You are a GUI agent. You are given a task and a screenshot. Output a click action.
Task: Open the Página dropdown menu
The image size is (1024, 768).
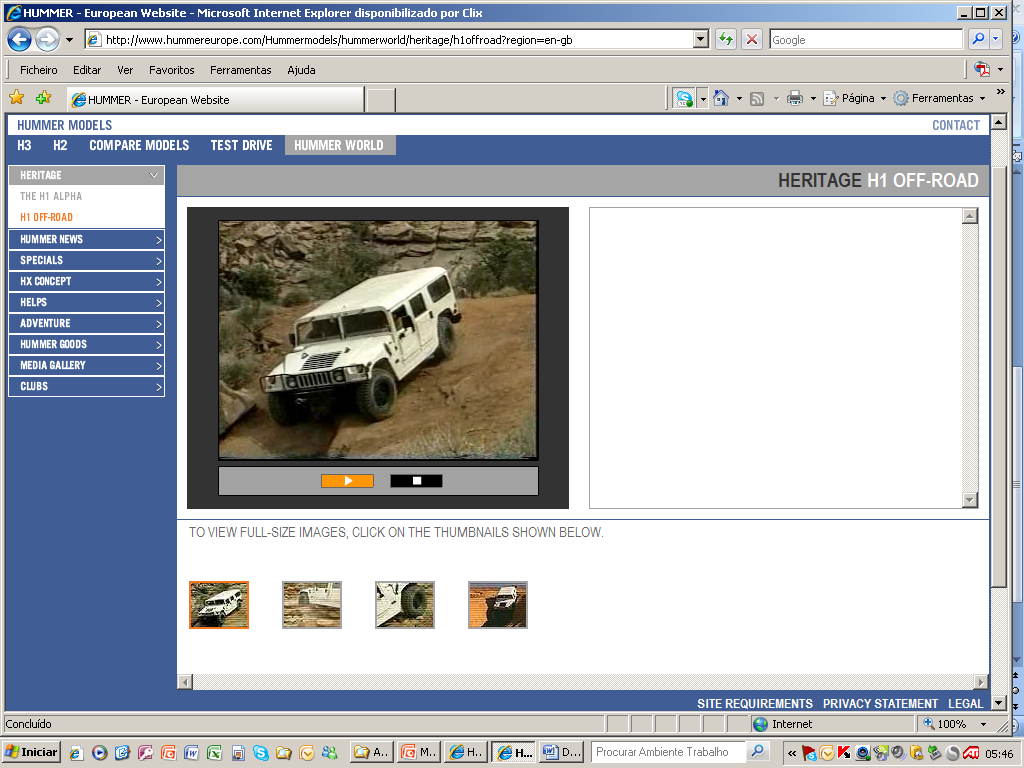coord(855,98)
